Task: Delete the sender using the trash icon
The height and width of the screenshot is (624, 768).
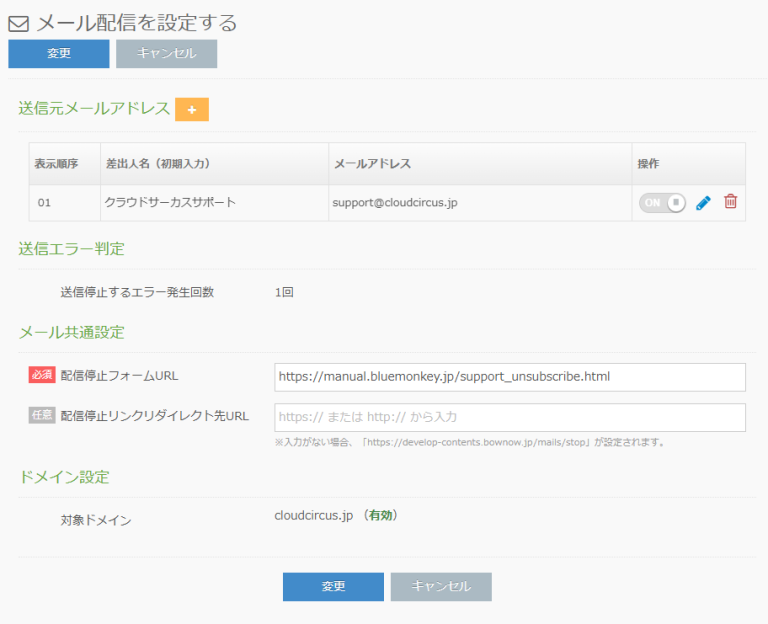Action: tap(730, 202)
